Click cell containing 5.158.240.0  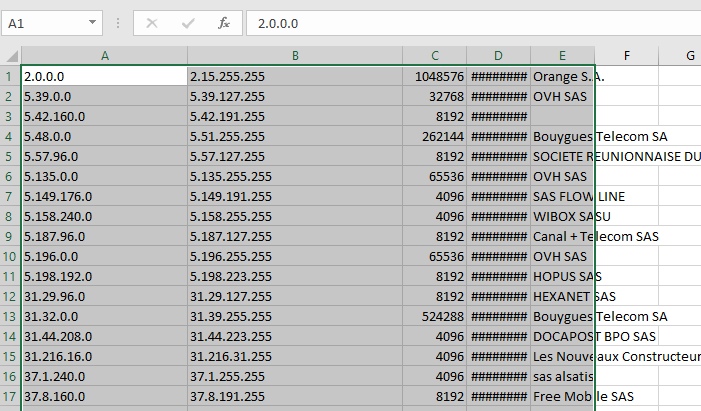105,216
